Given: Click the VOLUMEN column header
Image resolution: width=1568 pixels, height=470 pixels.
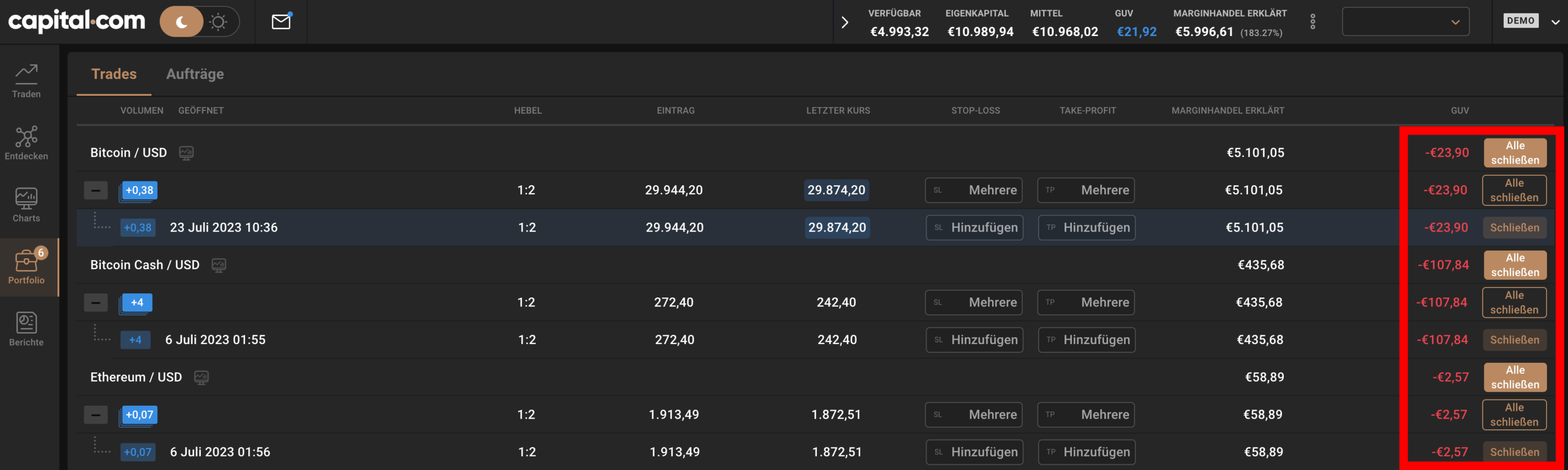Looking at the screenshot, I should coord(142,110).
